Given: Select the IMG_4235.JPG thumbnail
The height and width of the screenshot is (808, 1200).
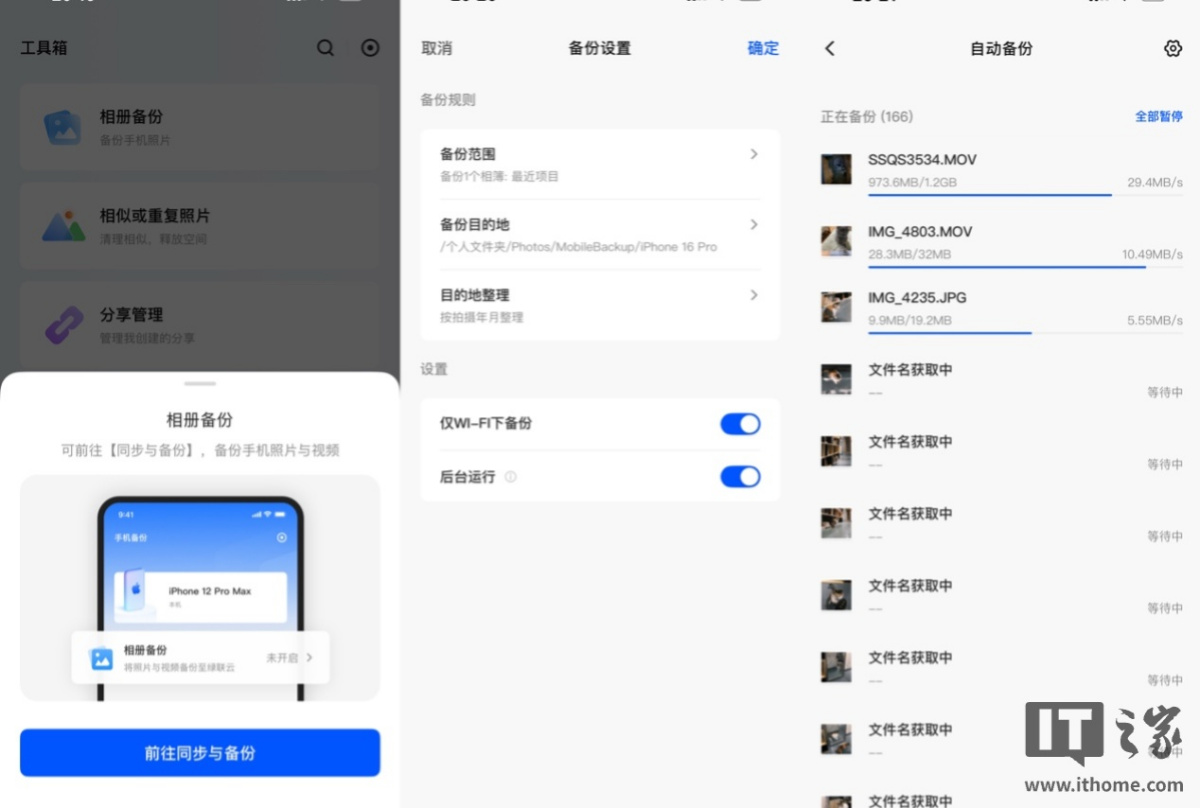Looking at the screenshot, I should click(x=836, y=307).
